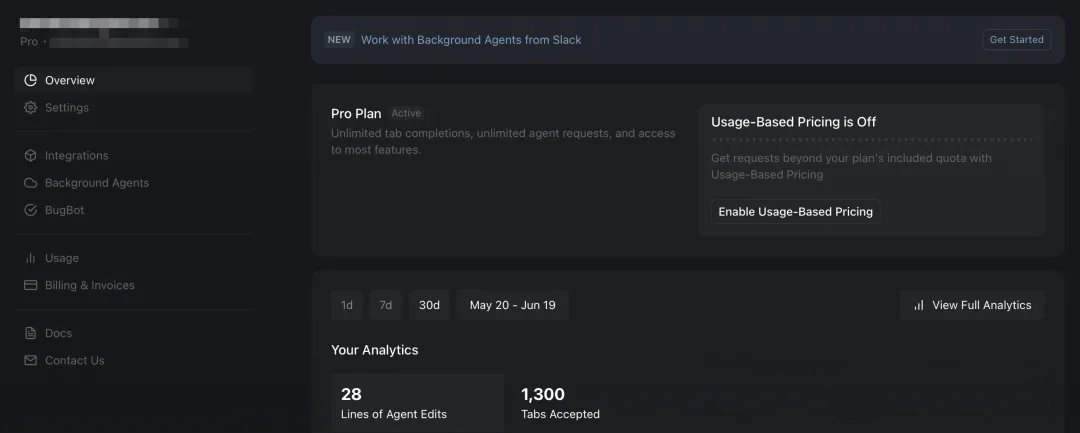This screenshot has width=1080, height=433.
Task: Click the Get Started button
Action: coord(1017,40)
